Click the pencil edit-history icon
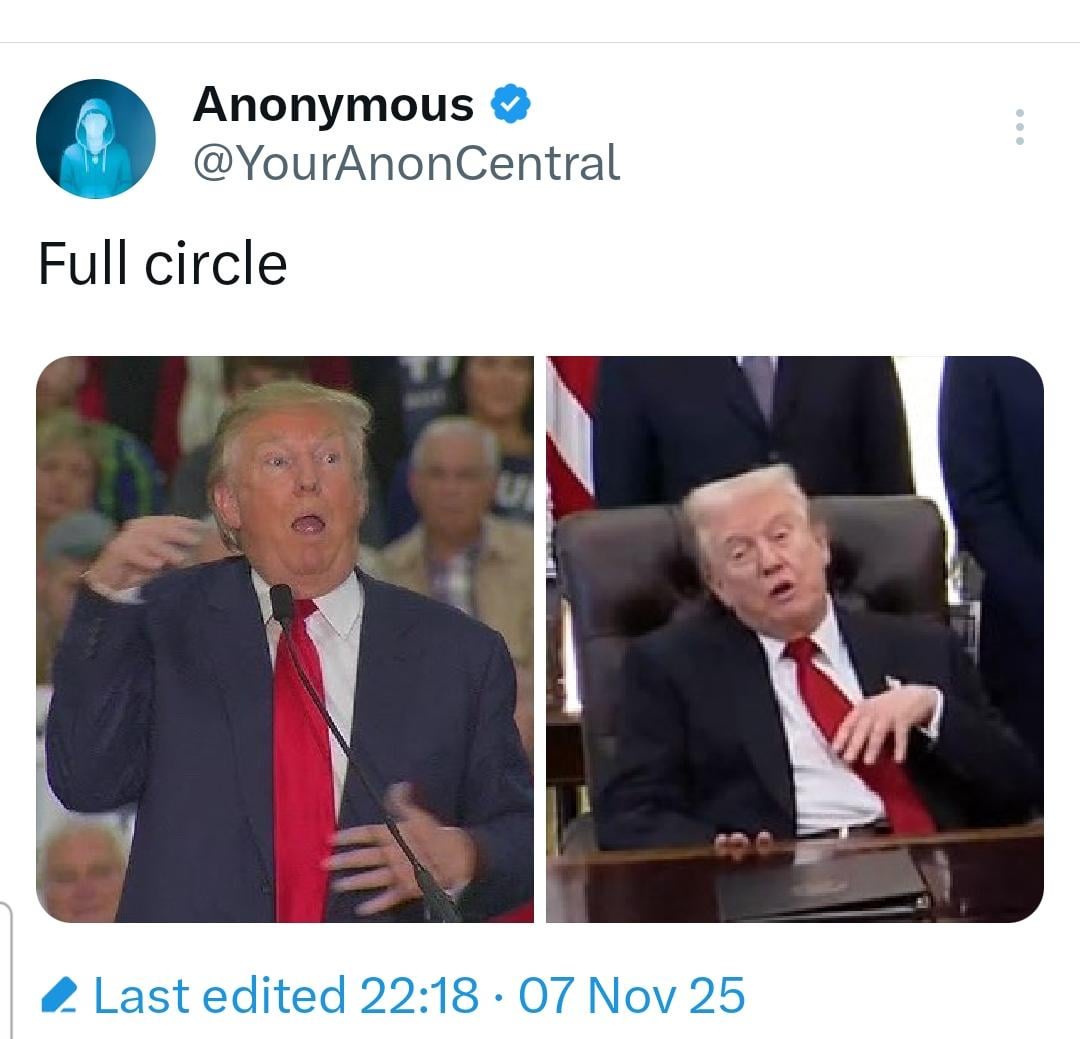The height and width of the screenshot is (1039, 1080). [60, 996]
